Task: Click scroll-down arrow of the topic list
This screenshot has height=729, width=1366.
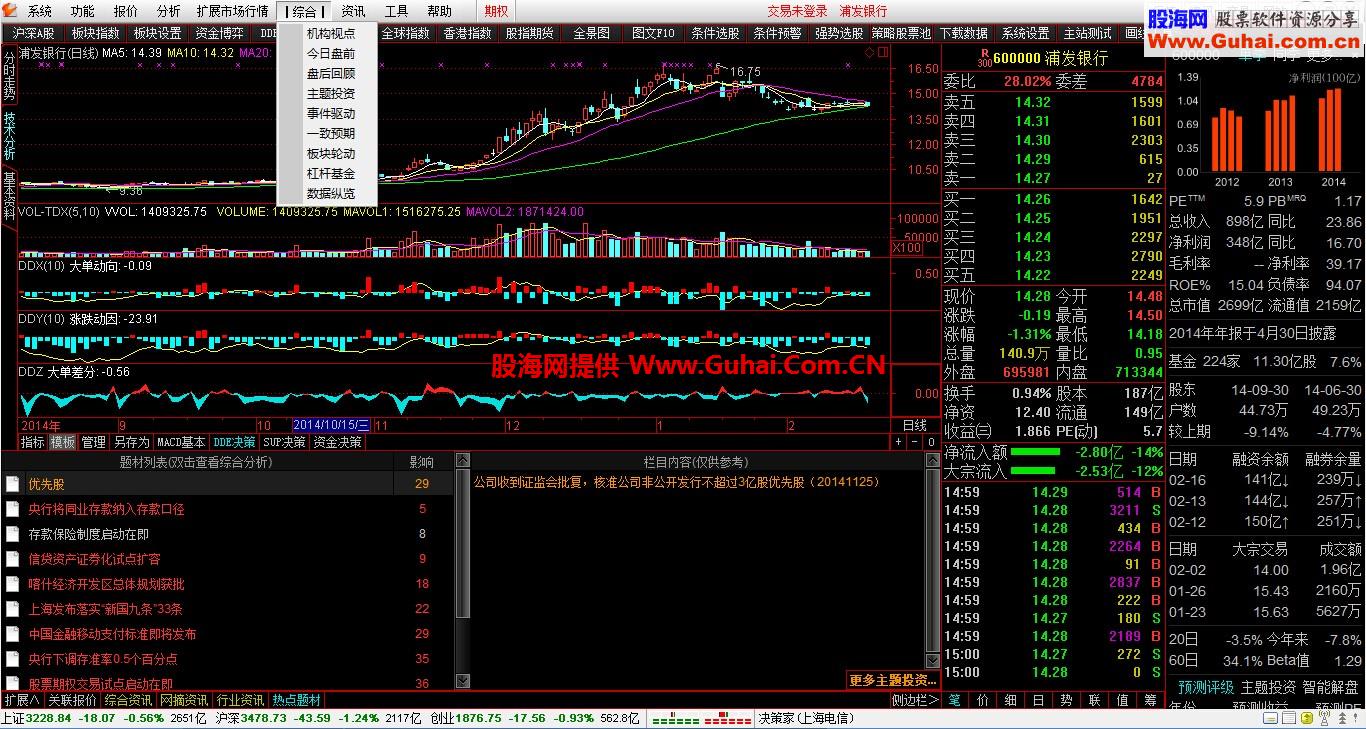Action: [x=462, y=680]
